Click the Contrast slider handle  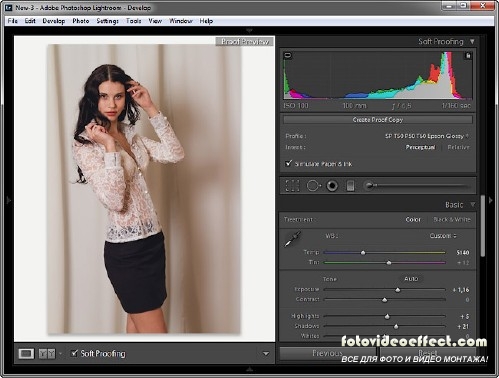(x=385, y=300)
